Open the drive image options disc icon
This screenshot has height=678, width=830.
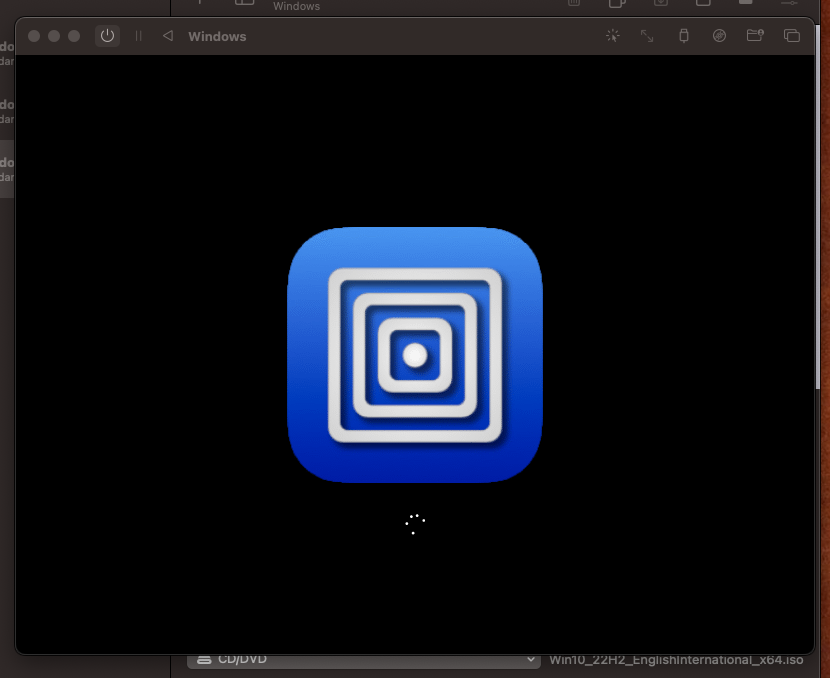[719, 35]
